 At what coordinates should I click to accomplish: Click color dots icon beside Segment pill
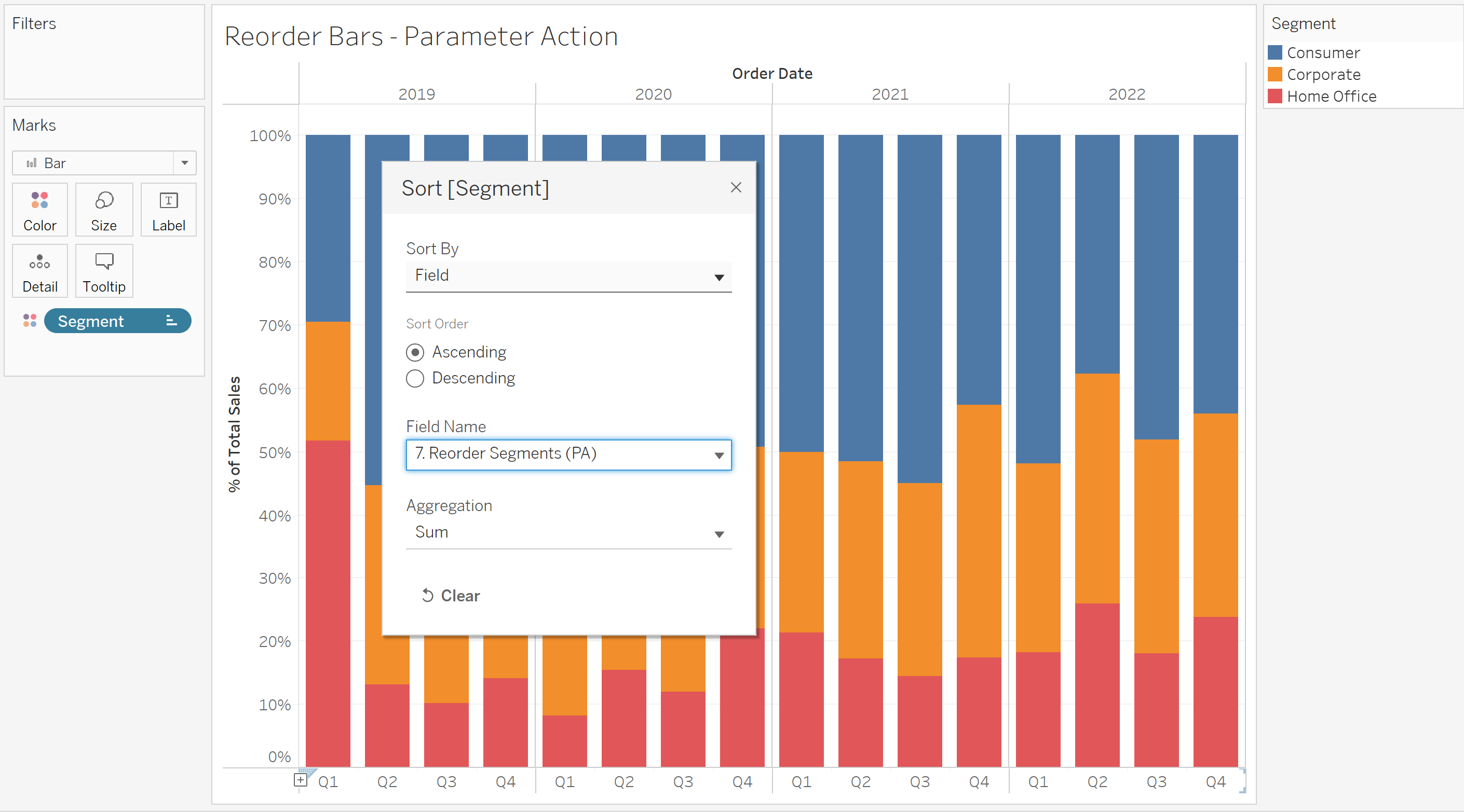pyautogui.click(x=30, y=321)
